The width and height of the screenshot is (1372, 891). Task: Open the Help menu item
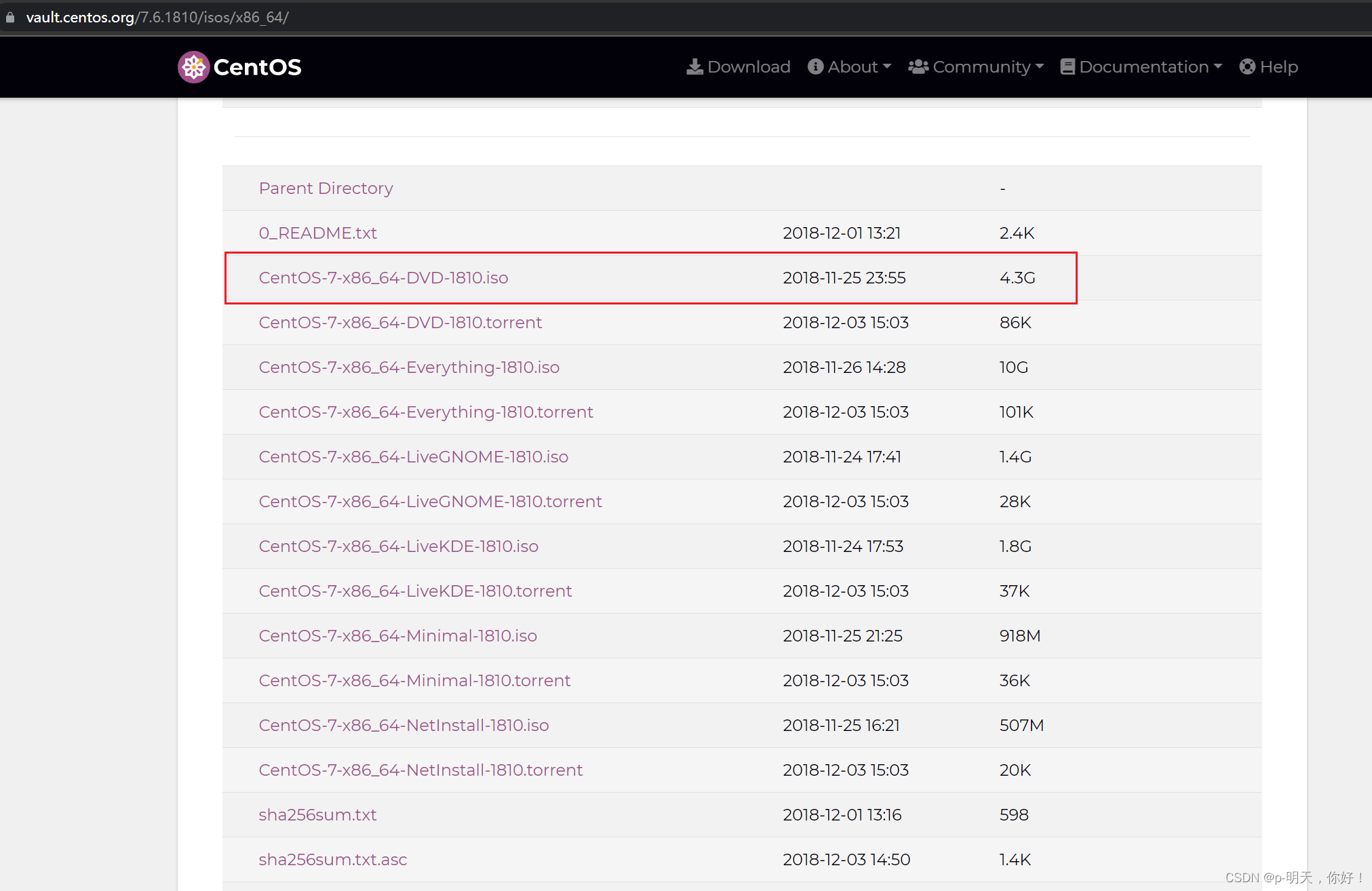[x=1278, y=67]
